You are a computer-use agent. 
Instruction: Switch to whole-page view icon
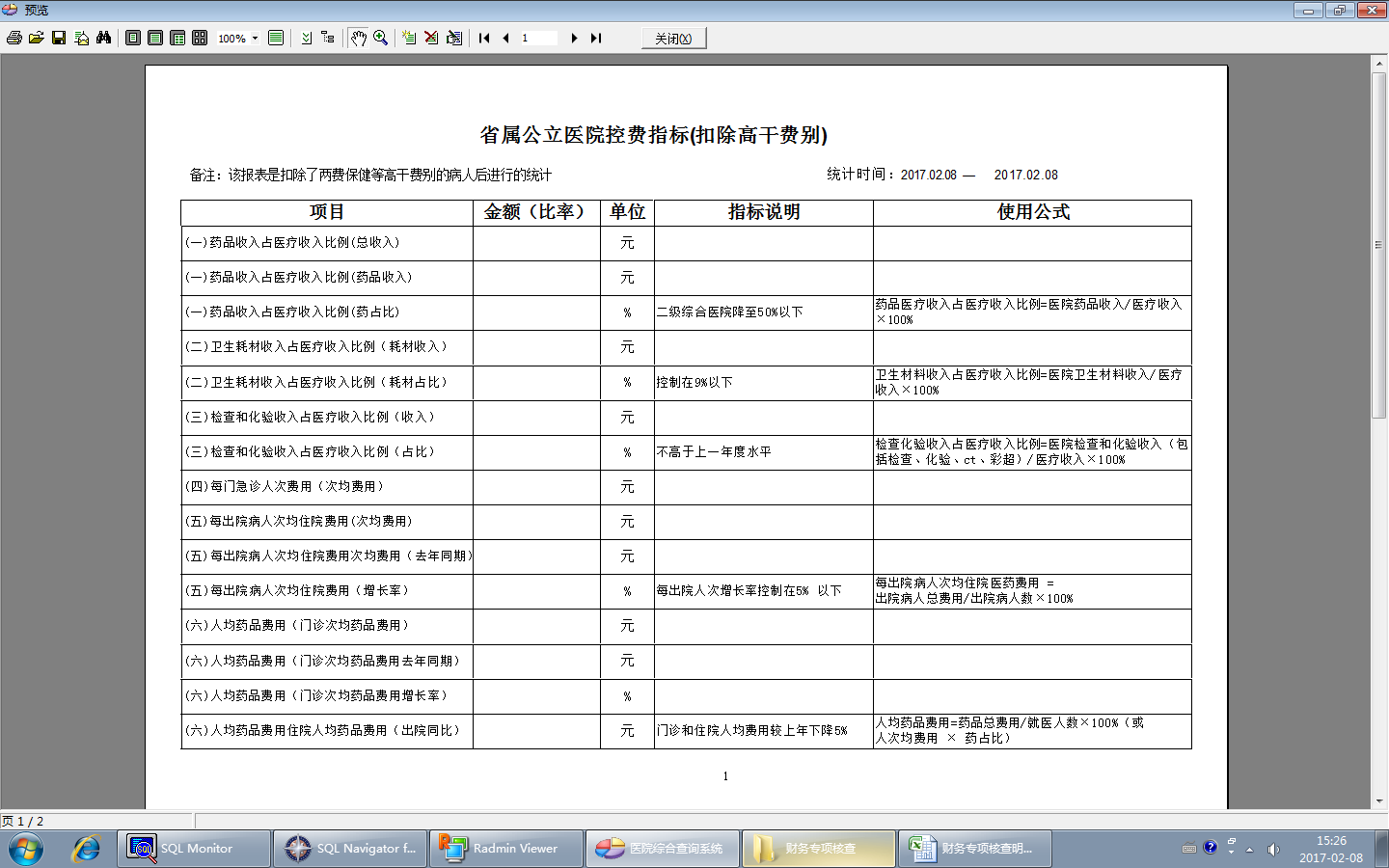[x=133, y=38]
